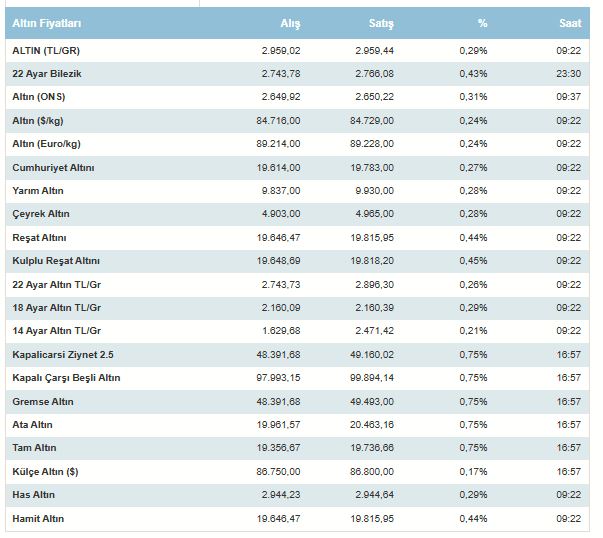This screenshot has height=538, width=603.
Task: Select 18 Ayar Altın TL/Gr
Action: (297, 308)
